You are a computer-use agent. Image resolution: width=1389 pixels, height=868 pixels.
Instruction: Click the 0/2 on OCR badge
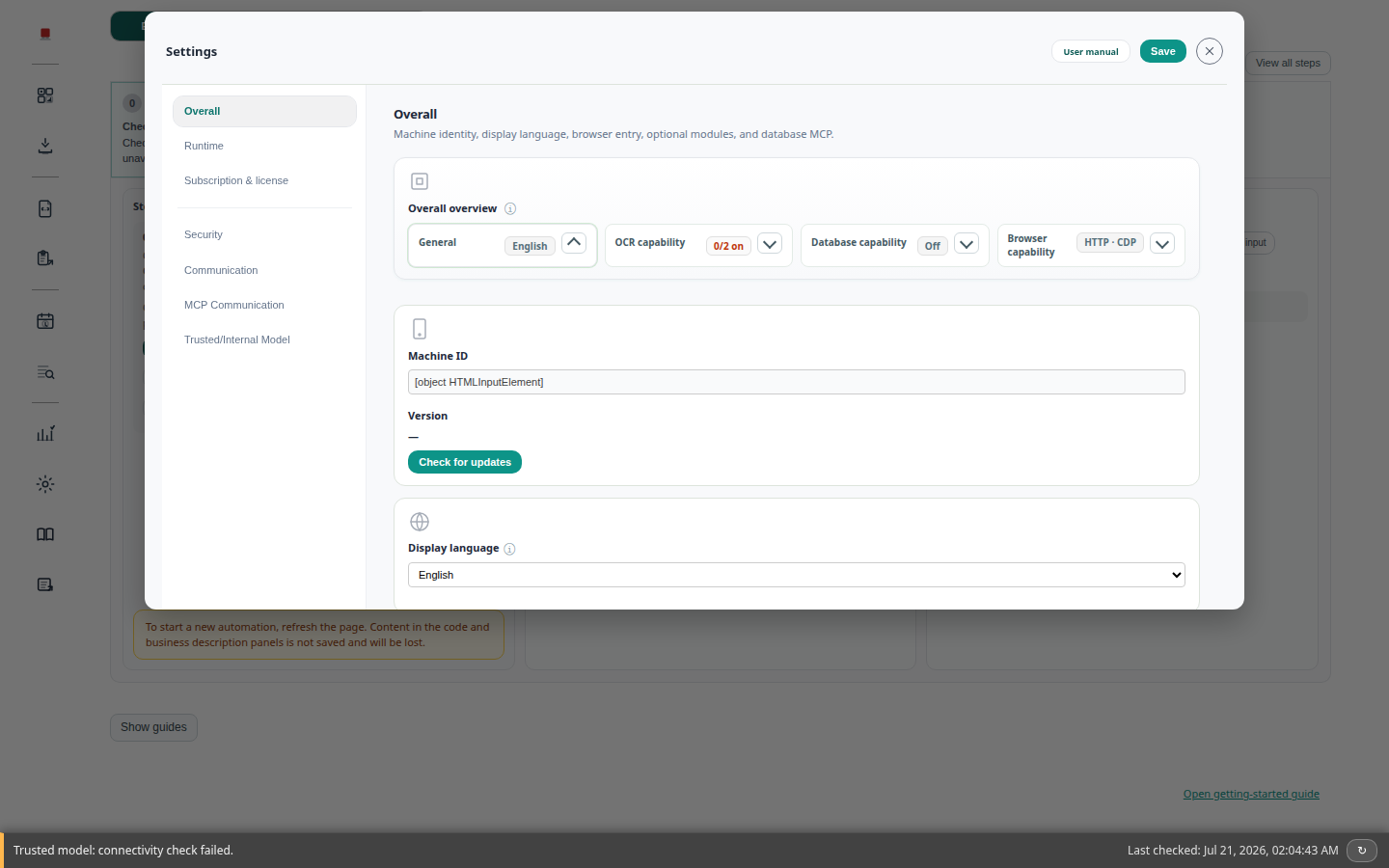click(x=728, y=246)
